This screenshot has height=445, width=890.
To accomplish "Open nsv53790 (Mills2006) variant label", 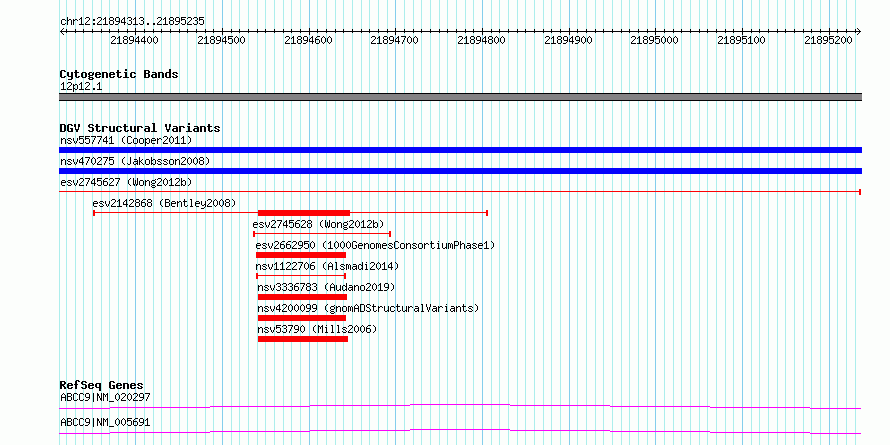I will pos(317,329).
